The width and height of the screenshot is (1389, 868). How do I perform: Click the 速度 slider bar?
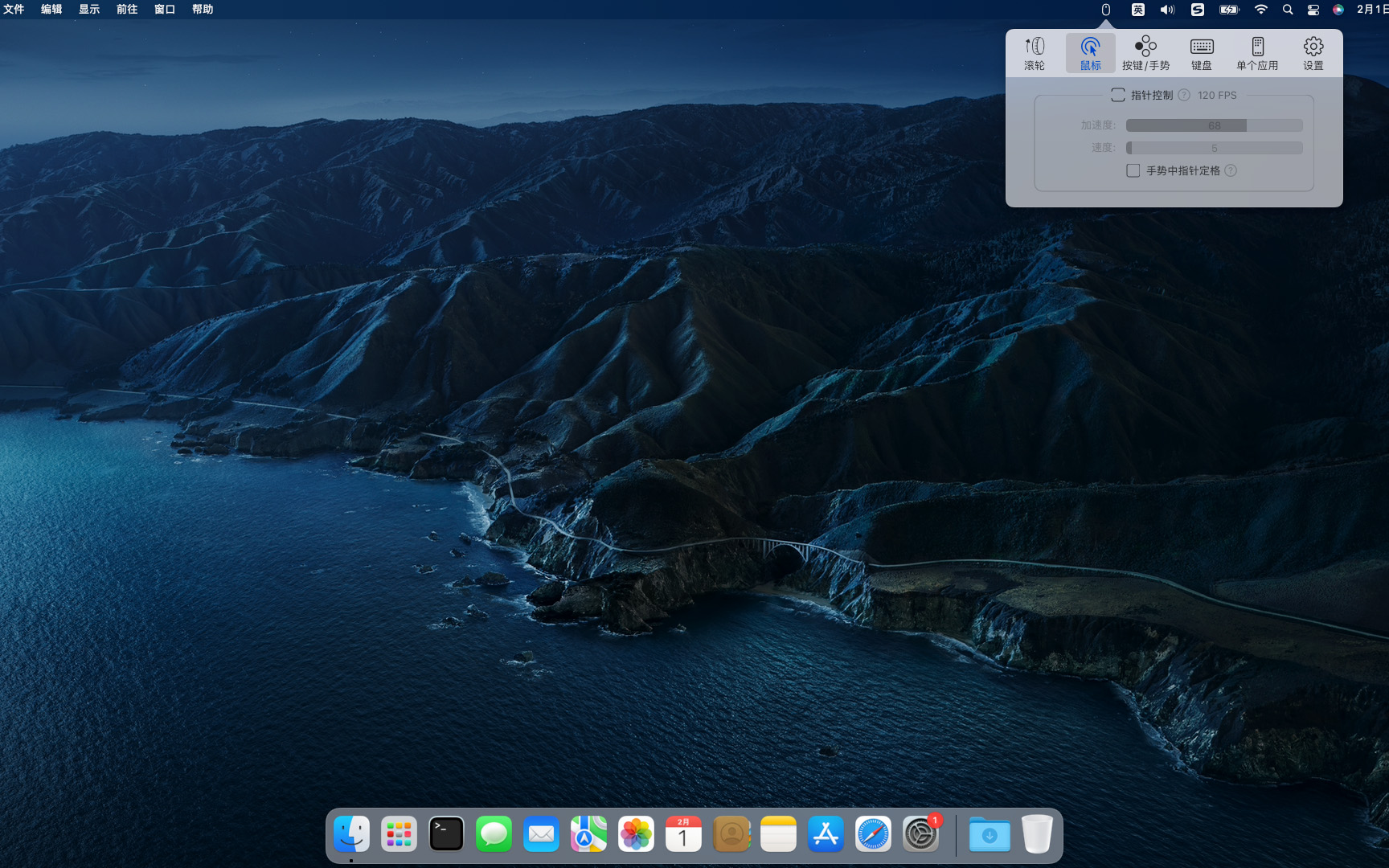[1214, 148]
